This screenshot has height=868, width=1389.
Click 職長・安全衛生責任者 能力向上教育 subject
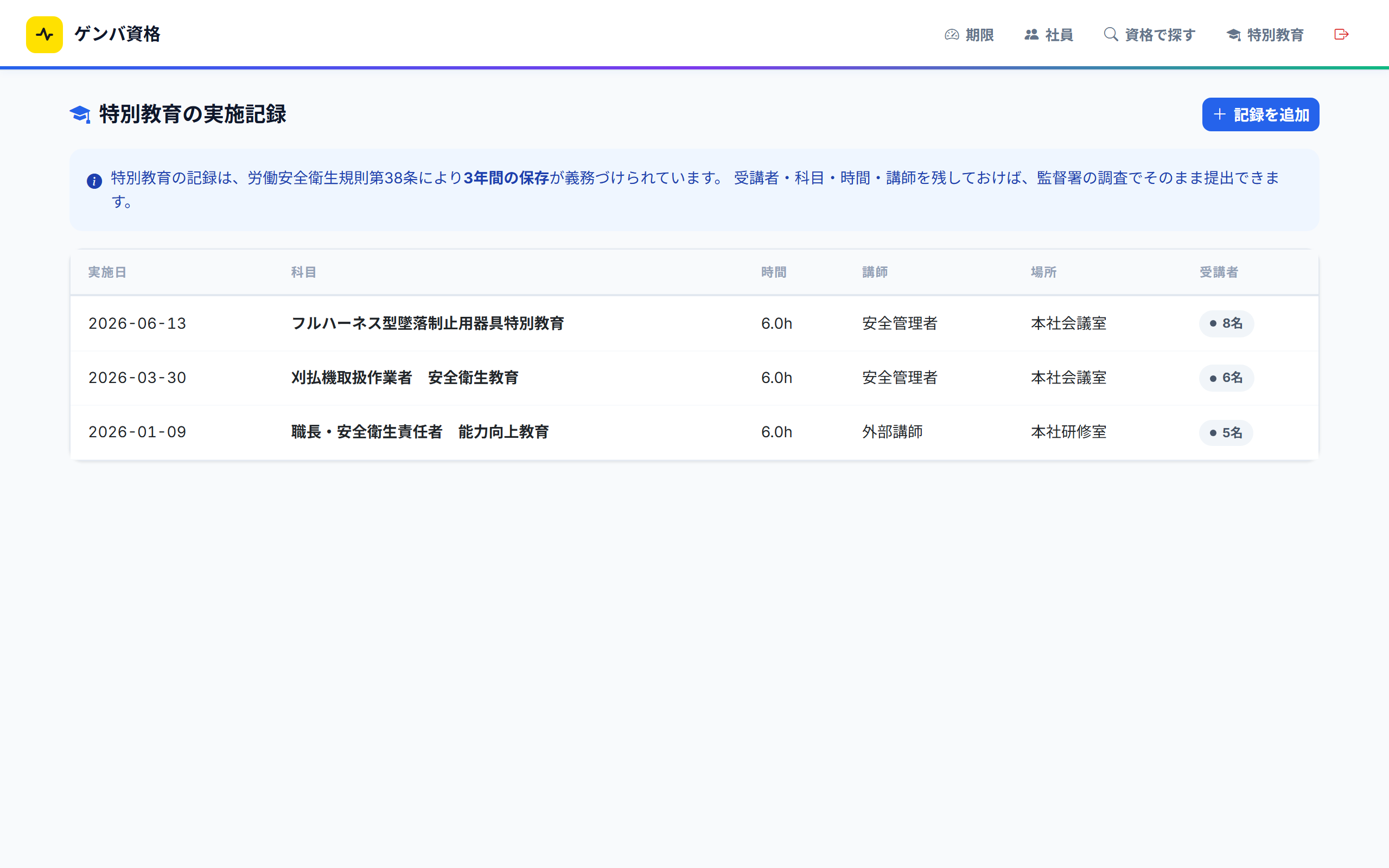coord(420,432)
